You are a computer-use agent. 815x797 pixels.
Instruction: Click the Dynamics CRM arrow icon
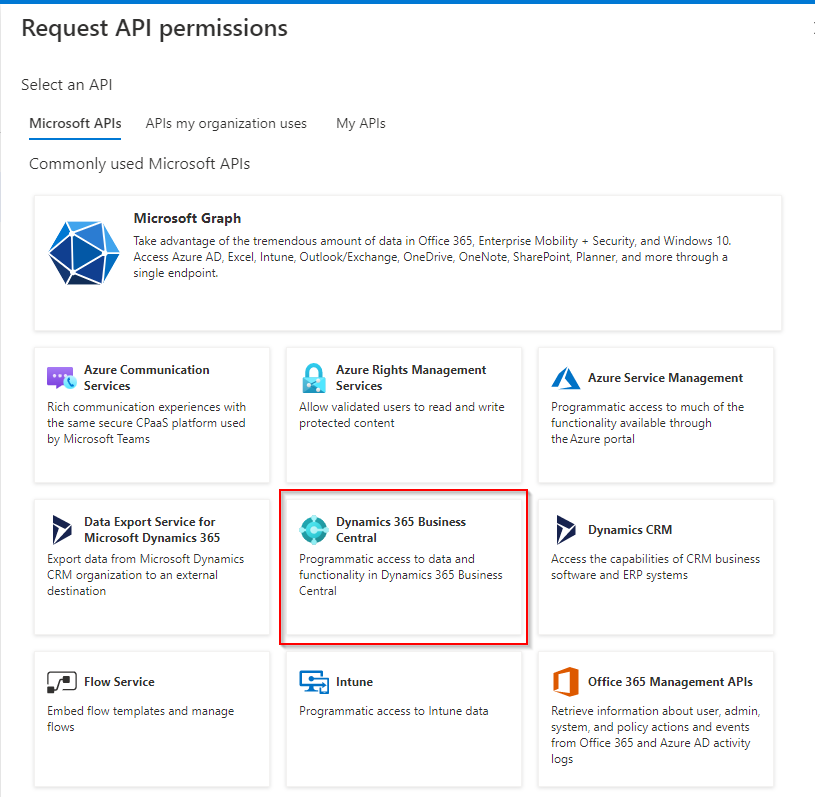tap(566, 529)
